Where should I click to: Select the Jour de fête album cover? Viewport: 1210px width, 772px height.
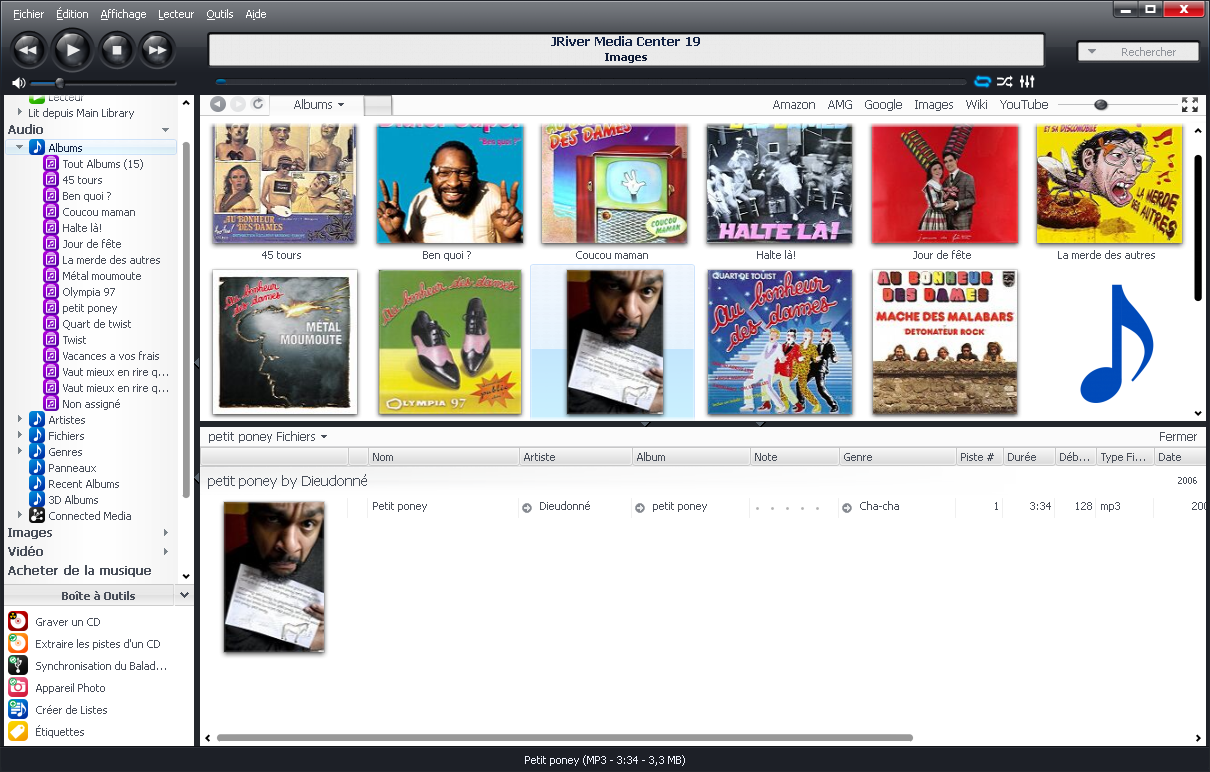click(944, 184)
